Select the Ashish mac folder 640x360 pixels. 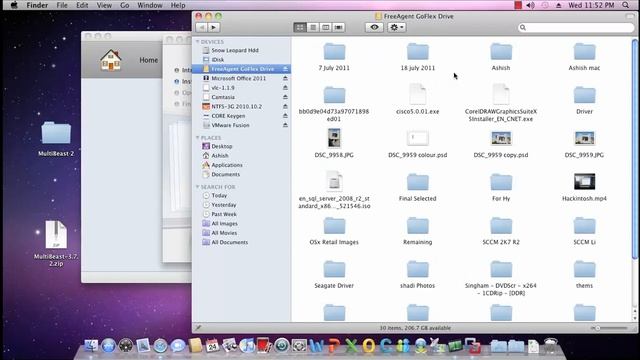(584, 52)
